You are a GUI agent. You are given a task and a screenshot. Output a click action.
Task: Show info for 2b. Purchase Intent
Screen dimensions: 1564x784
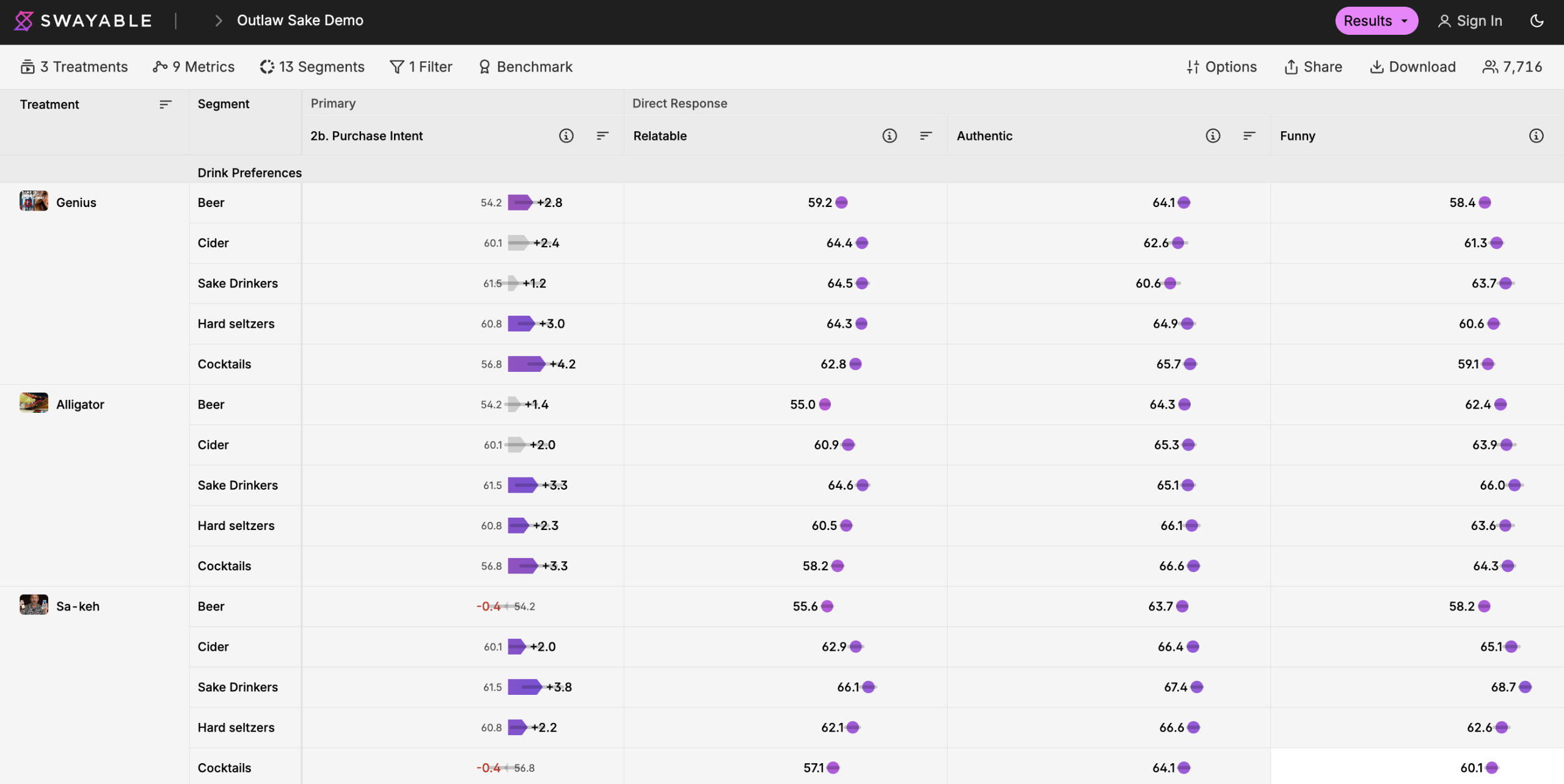coord(566,136)
